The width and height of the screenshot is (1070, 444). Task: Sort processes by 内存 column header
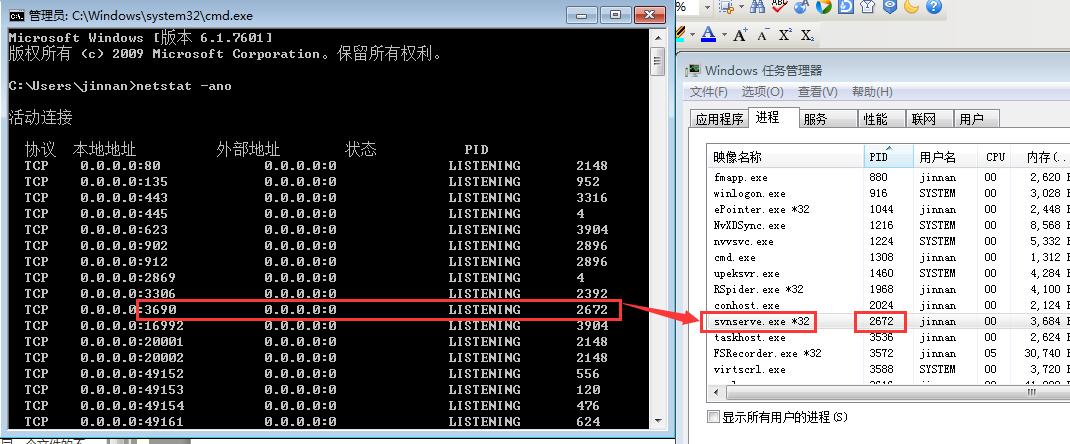(1039, 158)
